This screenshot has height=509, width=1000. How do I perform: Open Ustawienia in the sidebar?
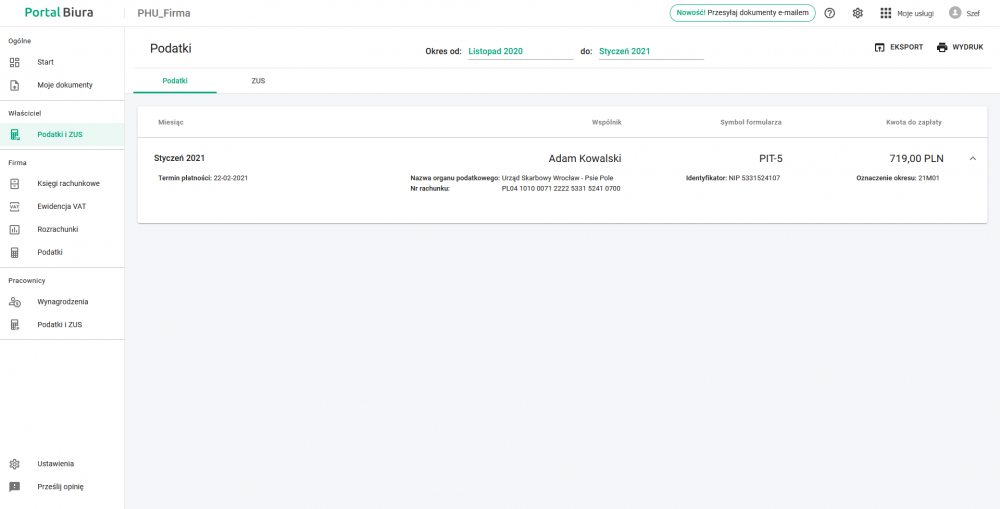pos(55,464)
